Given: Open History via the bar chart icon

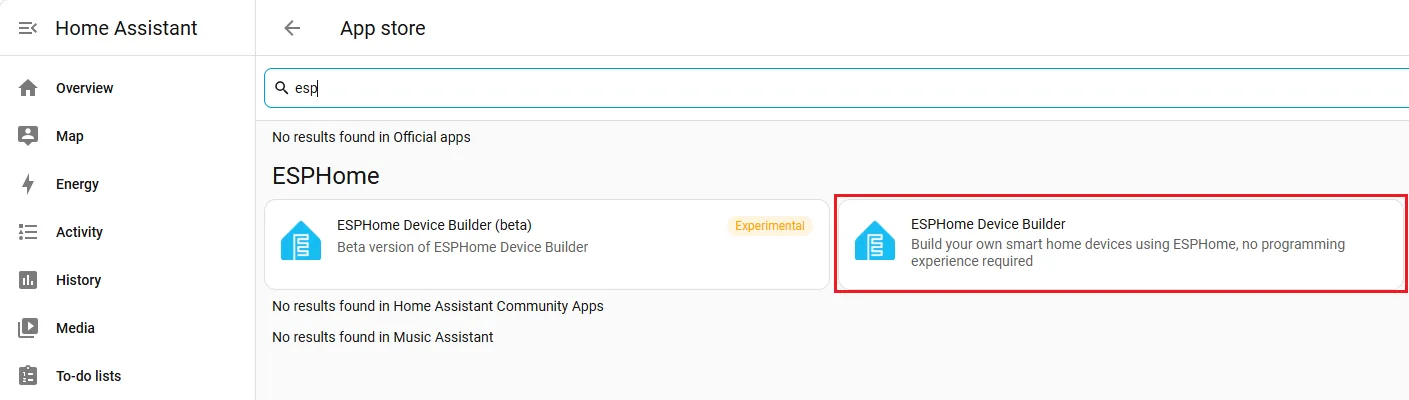Looking at the screenshot, I should pos(28,280).
